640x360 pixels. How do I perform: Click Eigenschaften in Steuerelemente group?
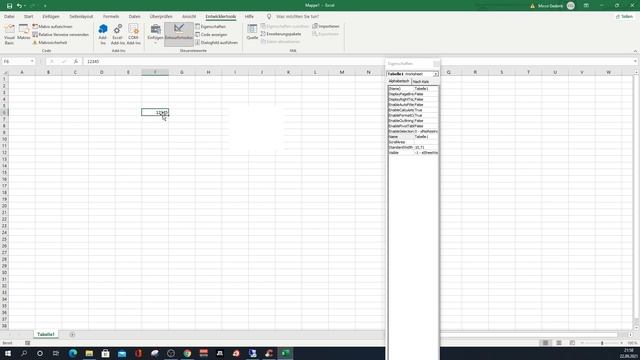tap(210, 27)
